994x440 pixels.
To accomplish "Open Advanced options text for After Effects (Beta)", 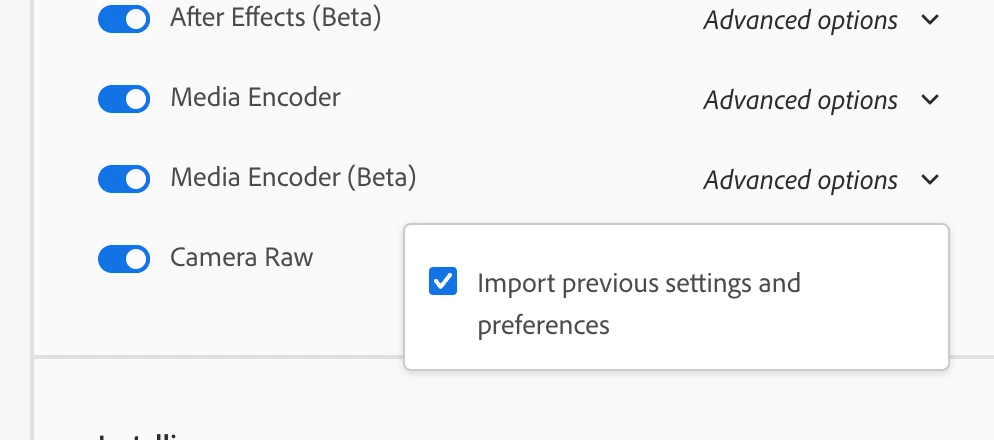I will coord(800,20).
